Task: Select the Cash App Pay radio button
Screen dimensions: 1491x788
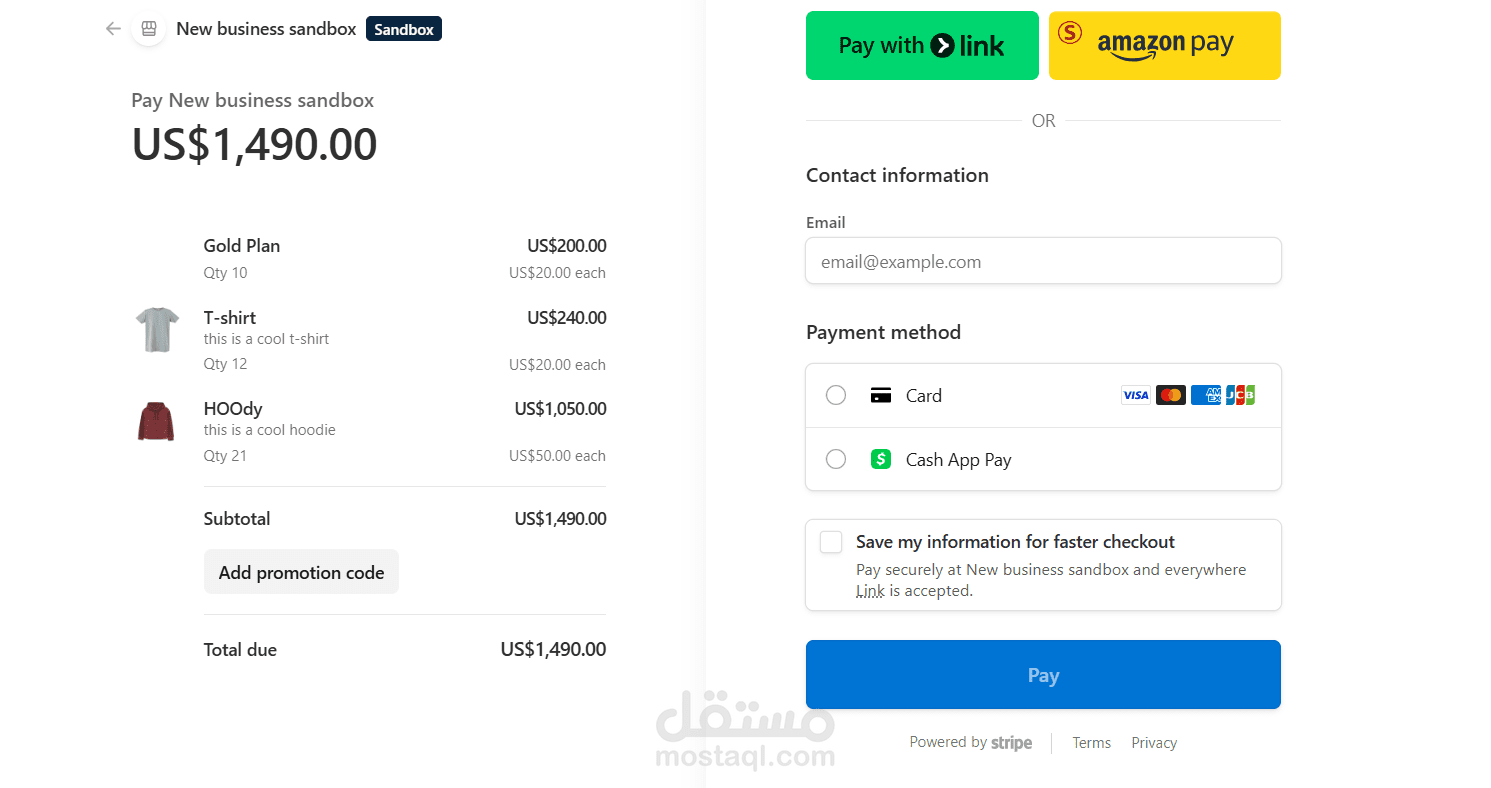Action: 836,459
